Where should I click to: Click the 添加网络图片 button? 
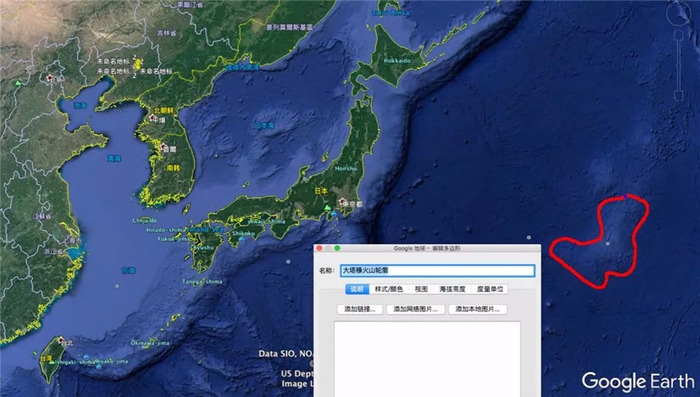click(x=415, y=309)
